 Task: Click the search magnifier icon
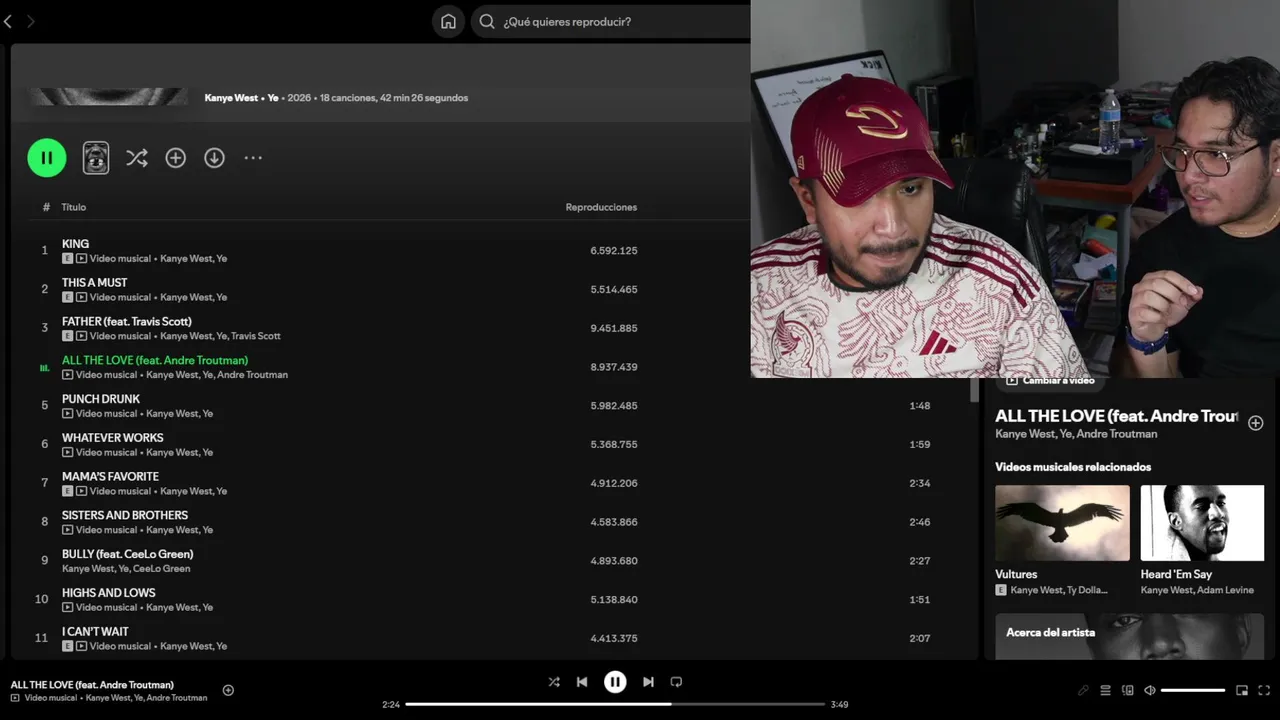click(487, 21)
